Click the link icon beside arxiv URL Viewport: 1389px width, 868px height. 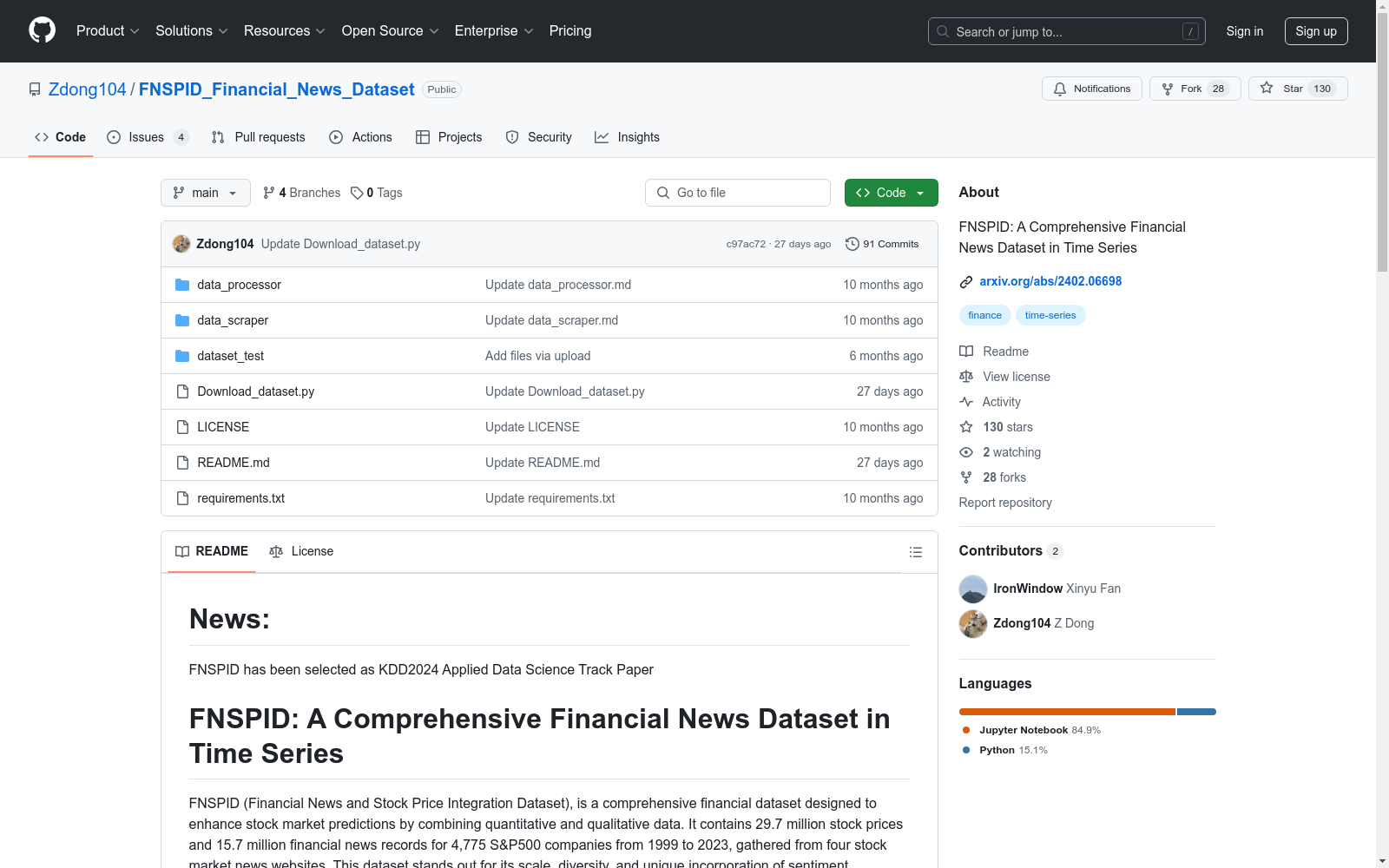click(966, 281)
